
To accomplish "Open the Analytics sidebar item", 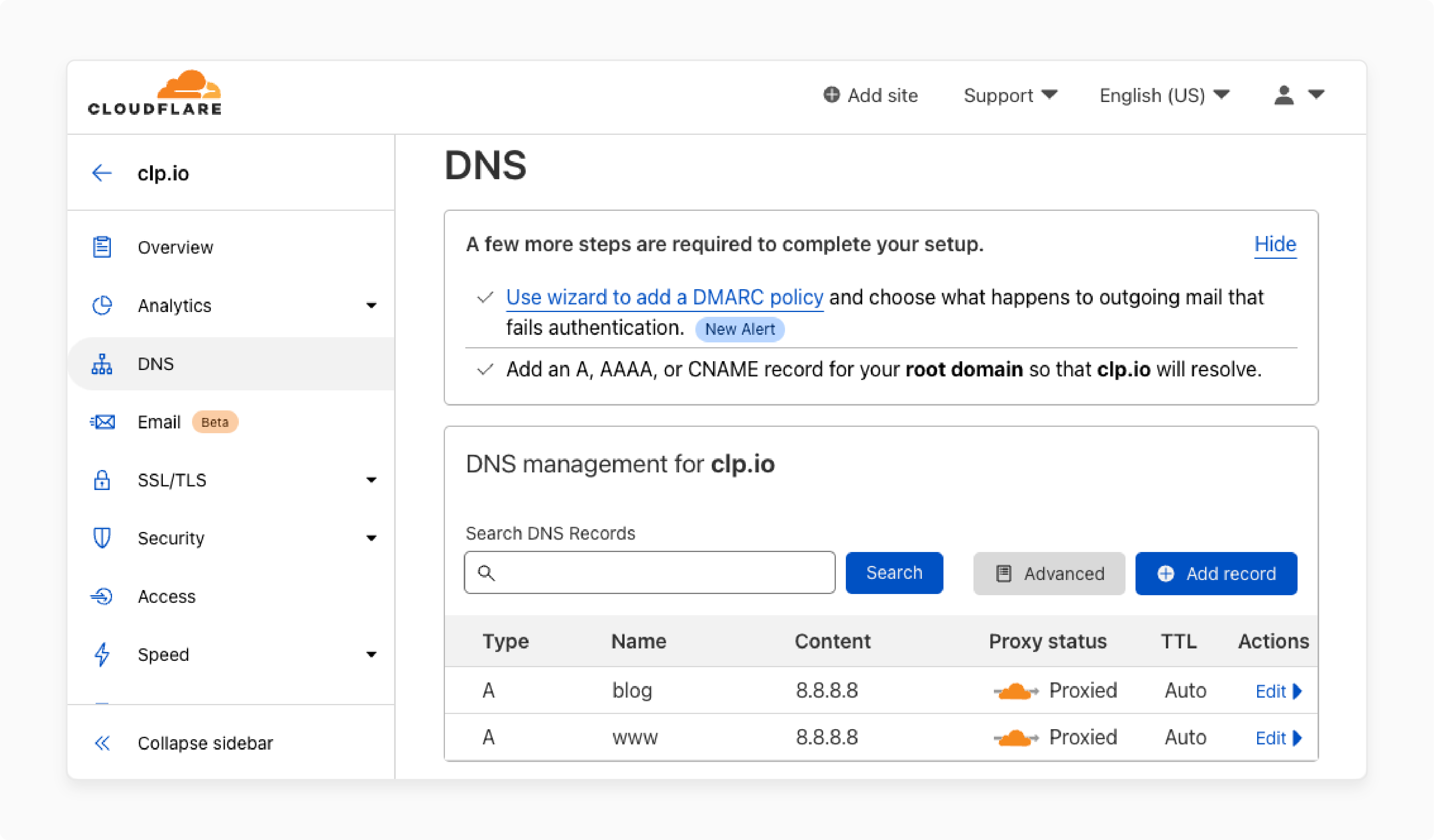I will click(x=231, y=306).
